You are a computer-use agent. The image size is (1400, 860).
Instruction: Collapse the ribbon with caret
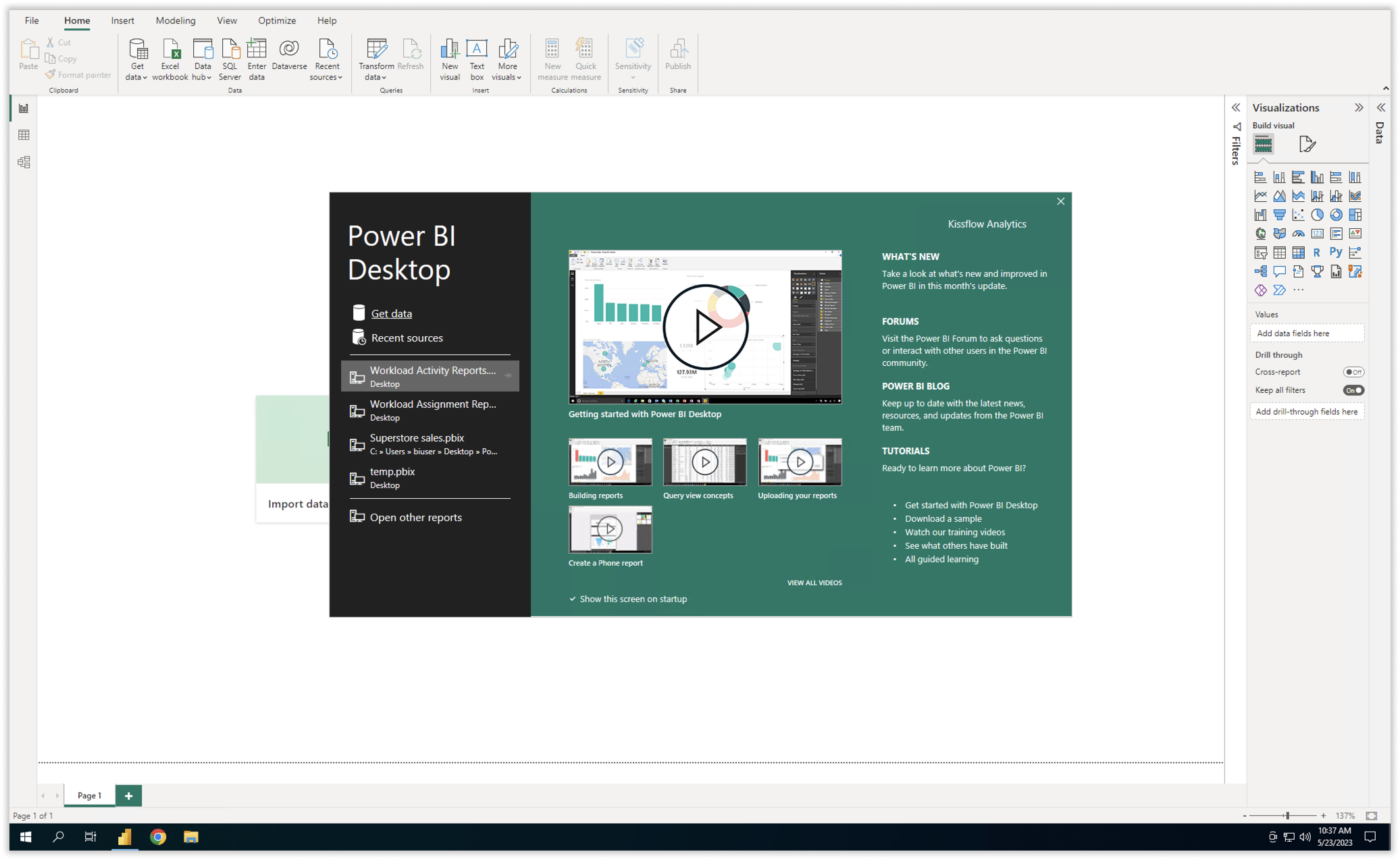coord(1386,88)
